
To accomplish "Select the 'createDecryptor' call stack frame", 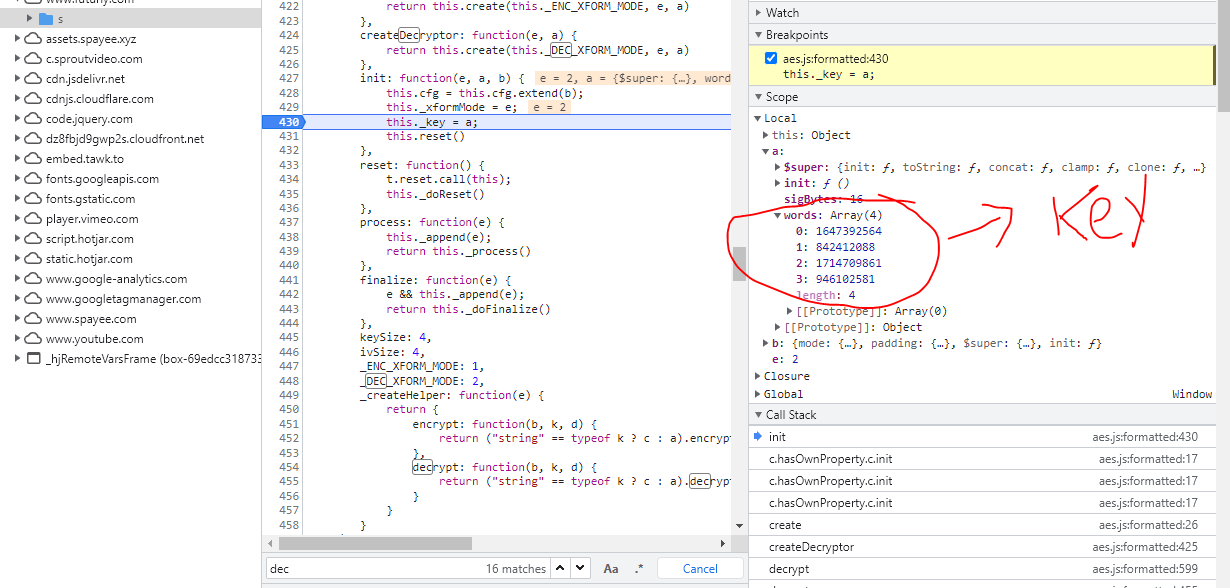I will [x=983, y=547].
